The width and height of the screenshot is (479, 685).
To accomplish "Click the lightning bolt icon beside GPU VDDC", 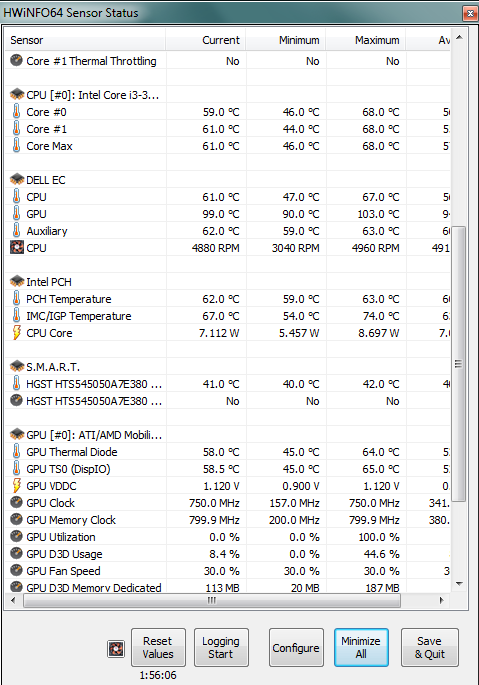I will (17, 485).
